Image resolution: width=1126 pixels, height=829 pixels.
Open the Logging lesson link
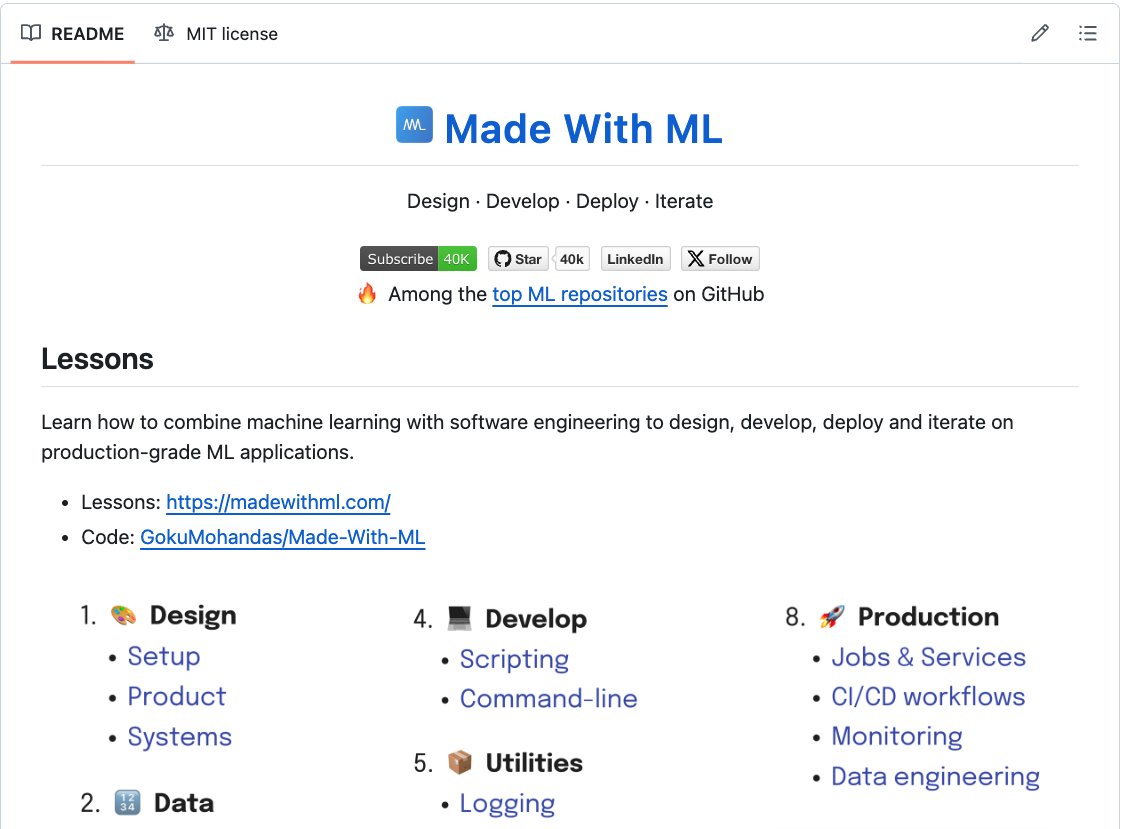[x=507, y=804]
